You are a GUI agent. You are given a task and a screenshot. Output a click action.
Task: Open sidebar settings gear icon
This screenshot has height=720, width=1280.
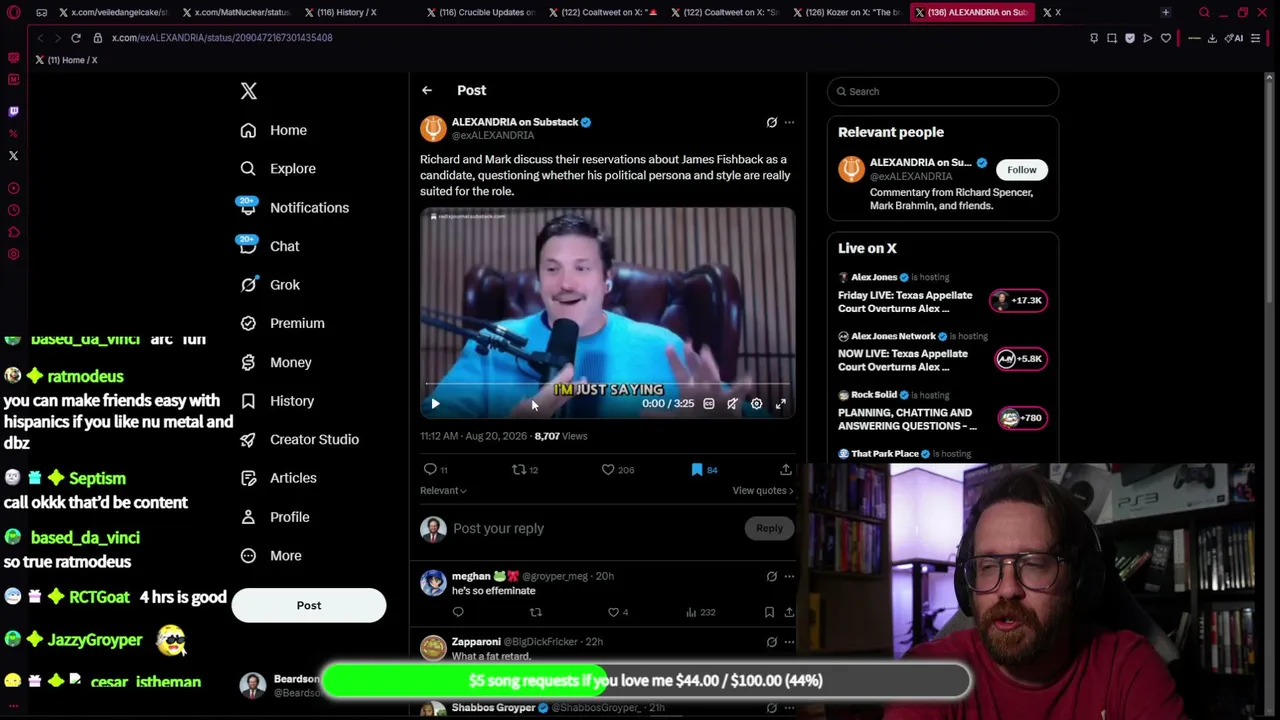[x=13, y=254]
